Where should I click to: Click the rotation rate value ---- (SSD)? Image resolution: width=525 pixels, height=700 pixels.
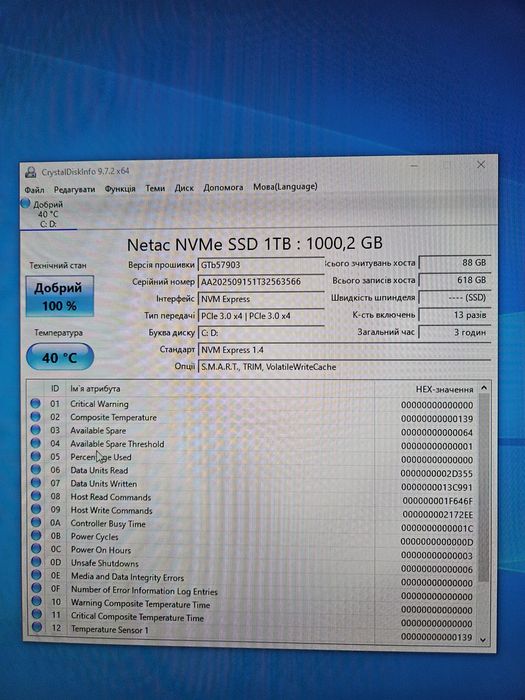[454, 297]
